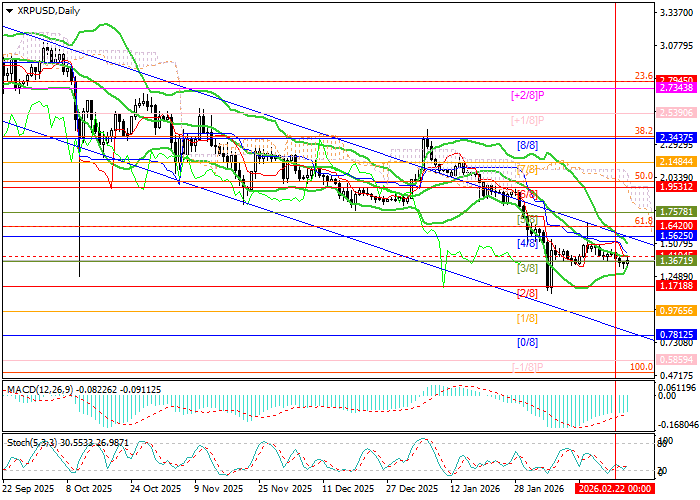Click the orange 0.97656 price tag
700x500 pixels.
tap(676, 311)
